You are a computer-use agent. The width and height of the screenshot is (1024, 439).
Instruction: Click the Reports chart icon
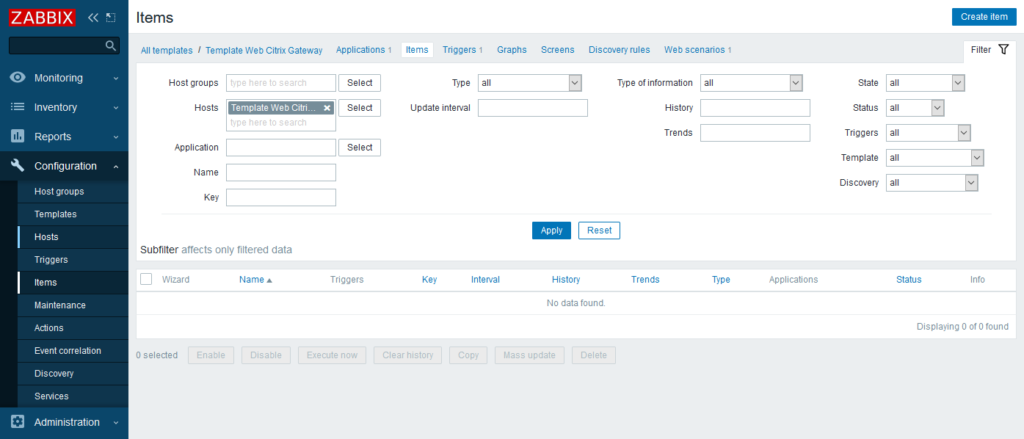pos(18,137)
